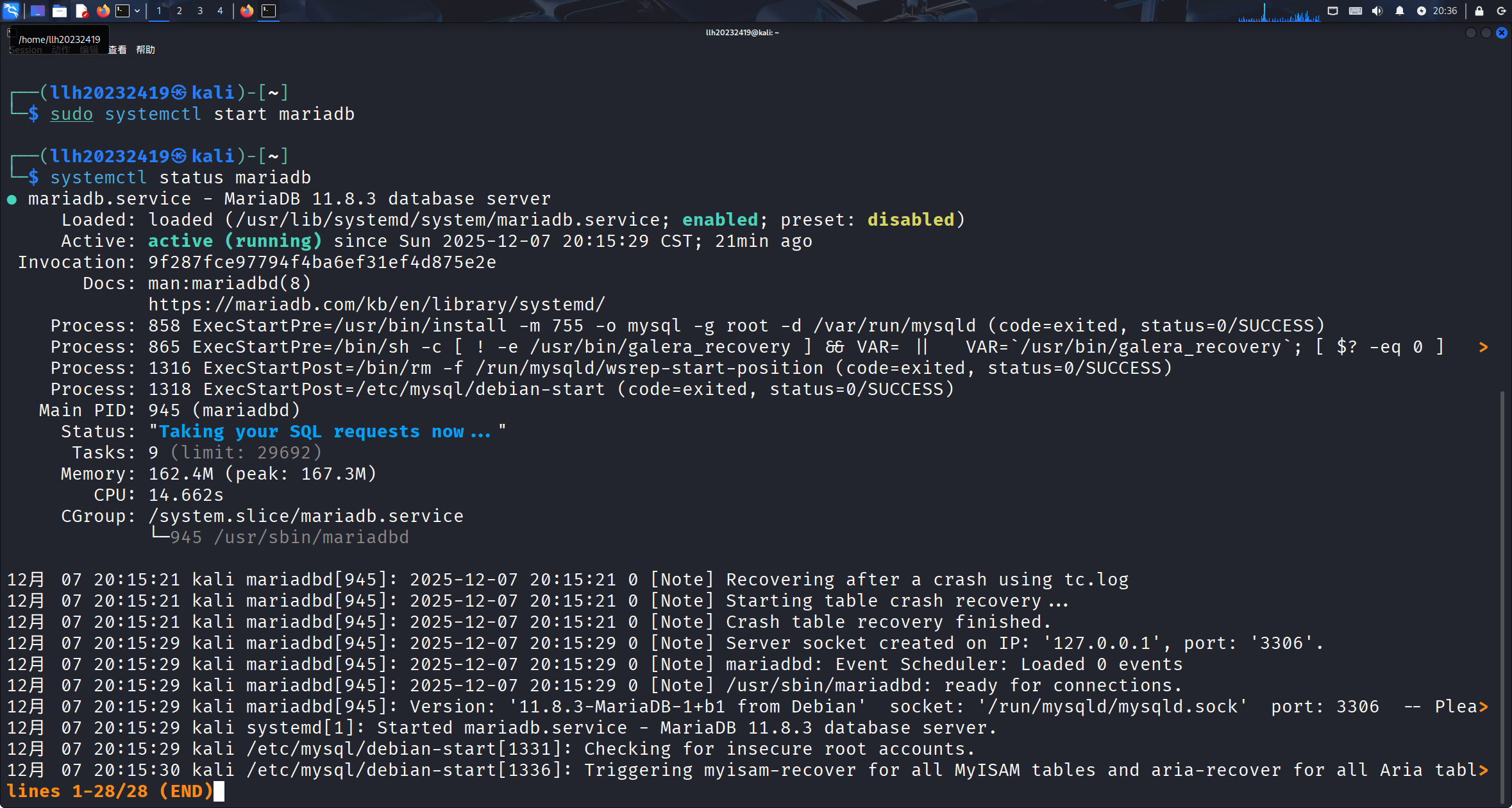The height and width of the screenshot is (808, 1512).
Task: Focus the Firefox window in taskbar
Action: click(x=247, y=11)
